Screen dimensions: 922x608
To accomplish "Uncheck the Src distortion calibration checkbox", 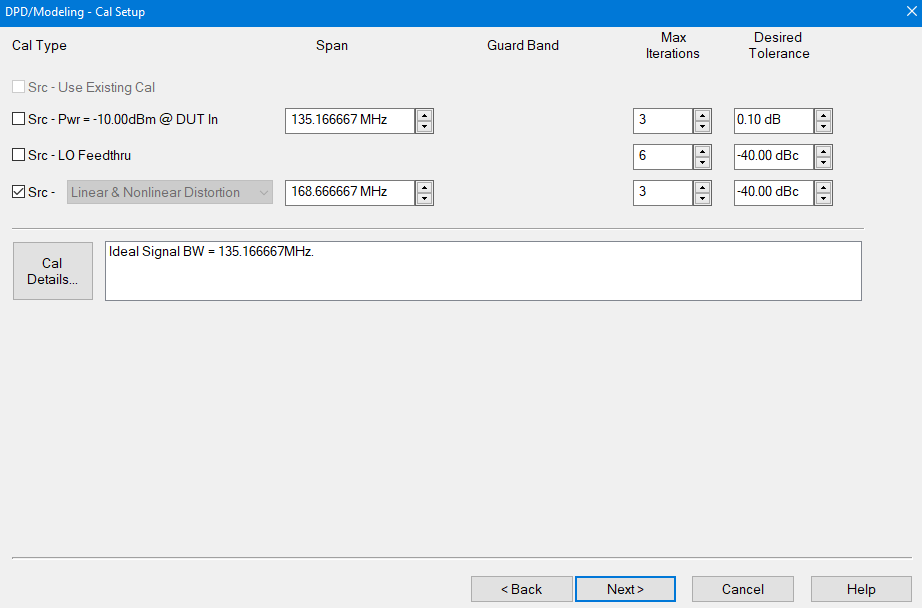I will pyautogui.click(x=18, y=192).
